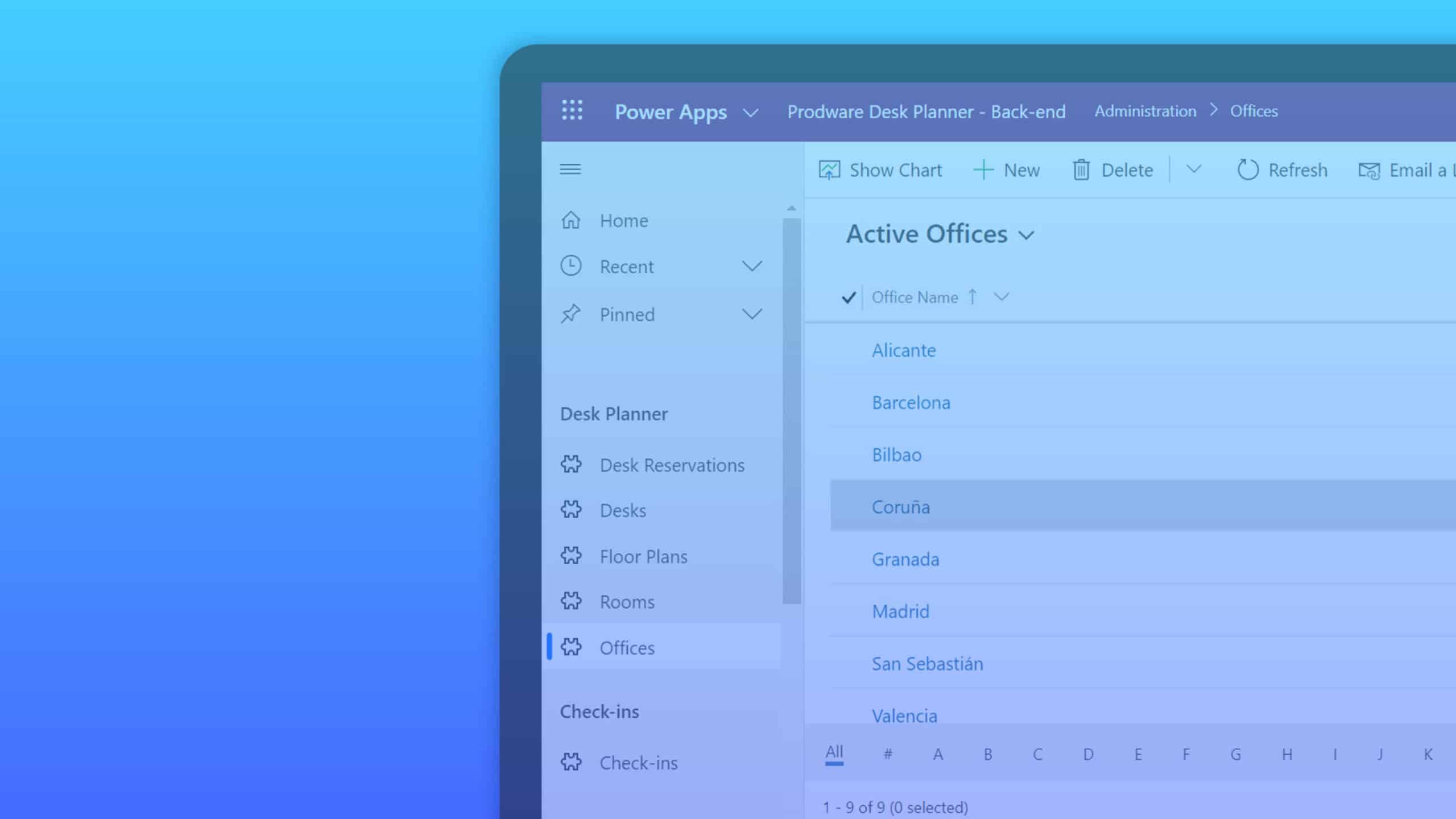Click the hamburger menu to collapse sidebar
The height and width of the screenshot is (819, 1456).
click(x=570, y=168)
